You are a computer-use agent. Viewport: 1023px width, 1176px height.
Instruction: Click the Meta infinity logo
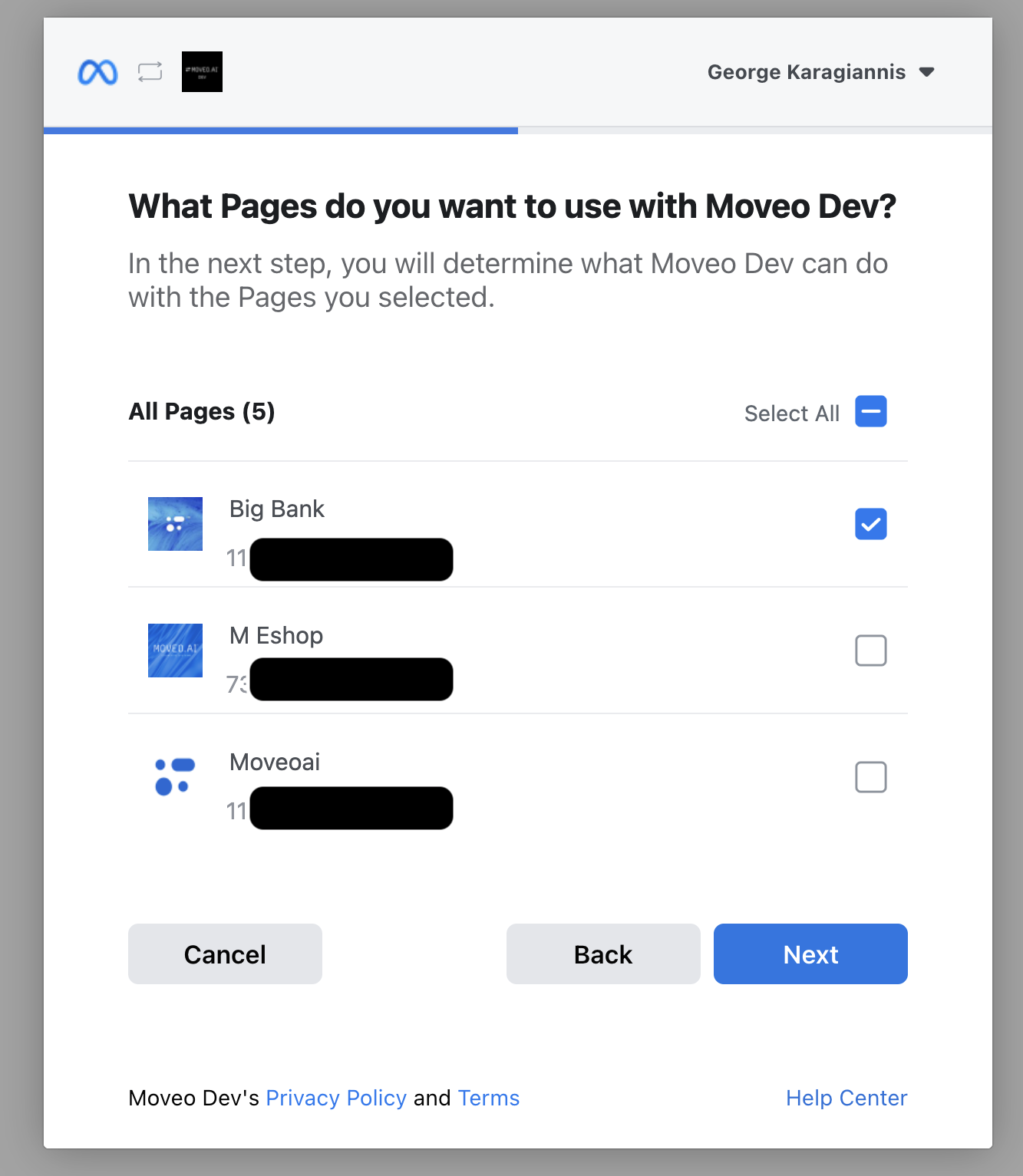(97, 72)
